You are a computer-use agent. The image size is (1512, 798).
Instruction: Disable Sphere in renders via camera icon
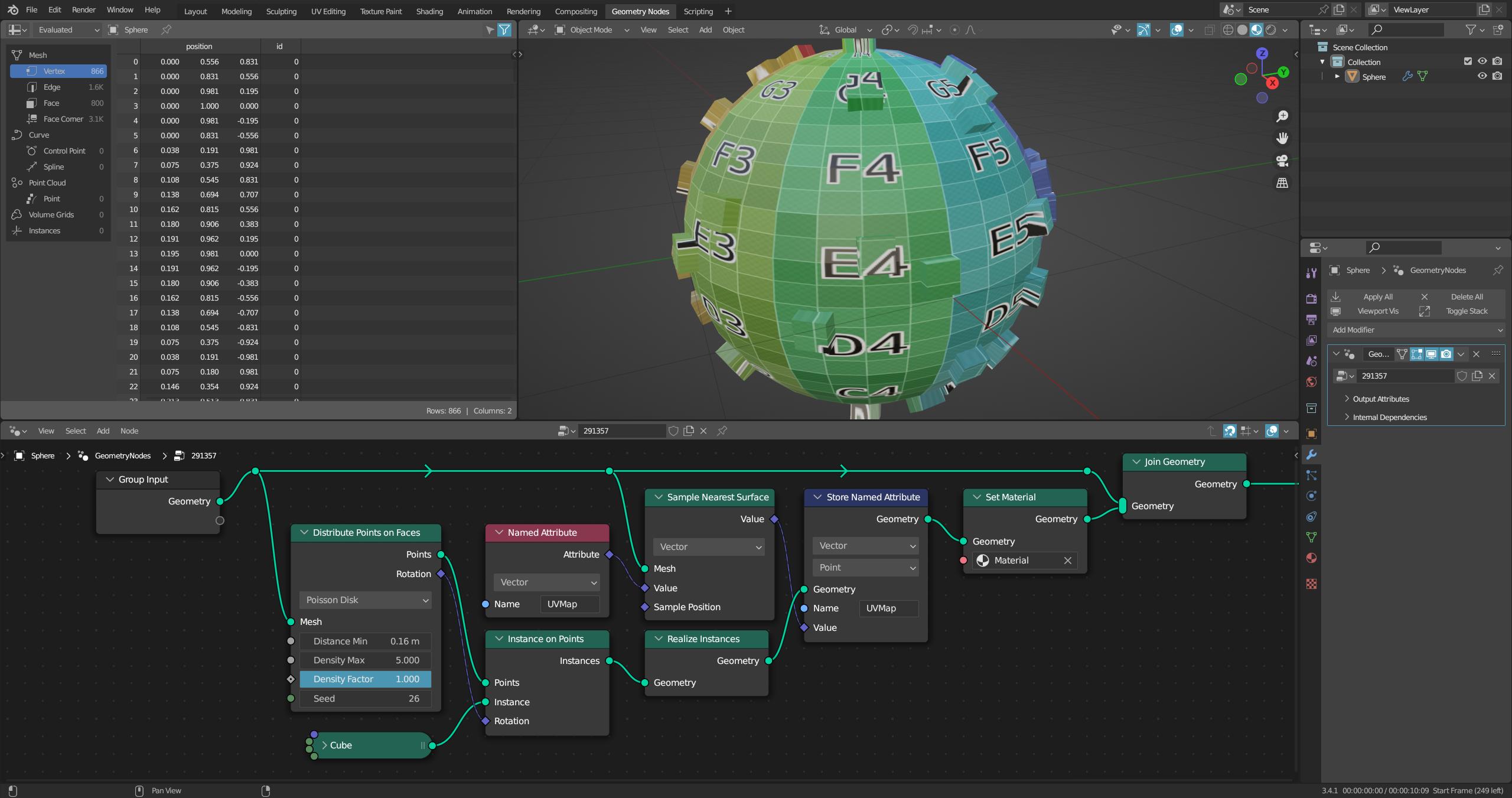click(1497, 76)
